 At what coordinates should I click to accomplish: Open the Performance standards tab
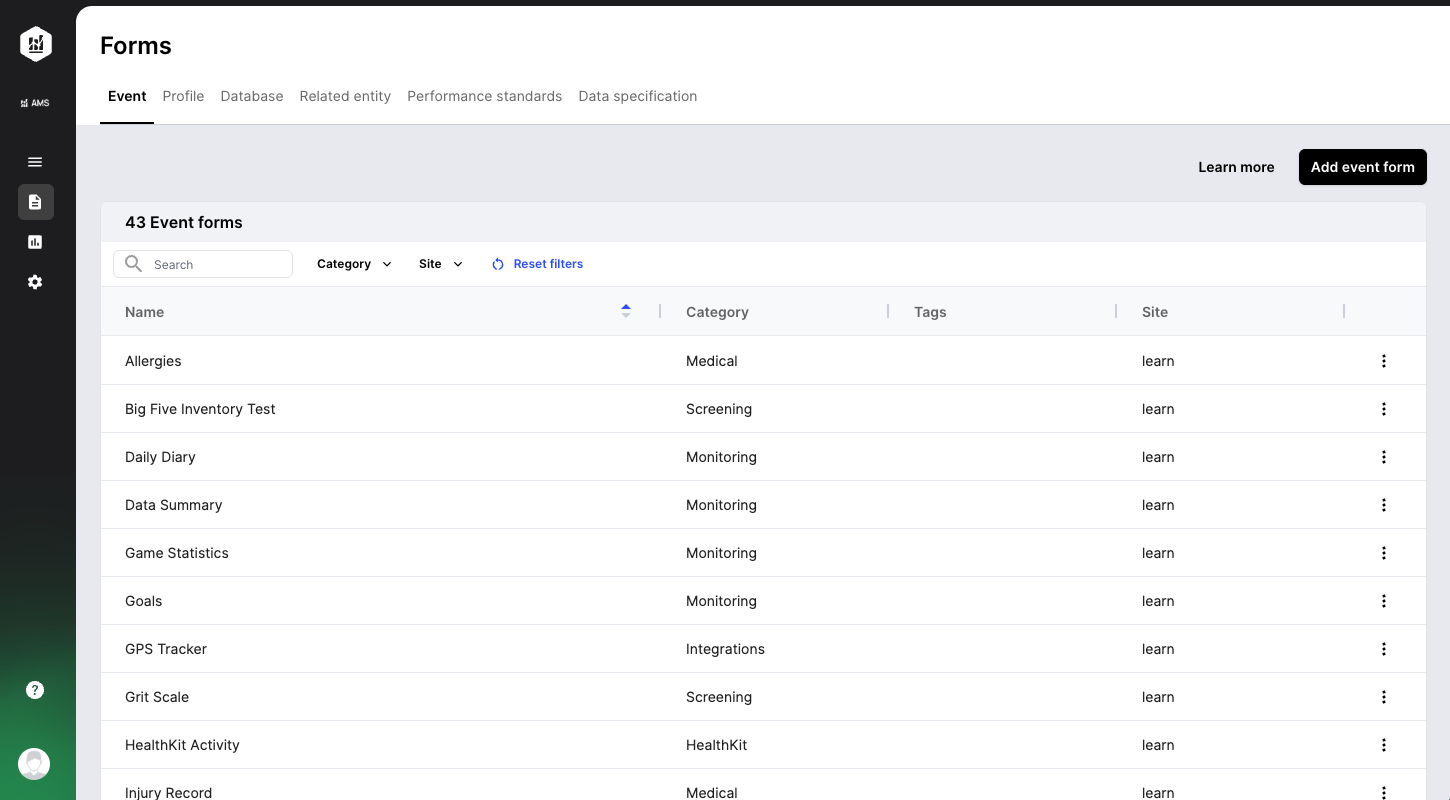(x=484, y=96)
